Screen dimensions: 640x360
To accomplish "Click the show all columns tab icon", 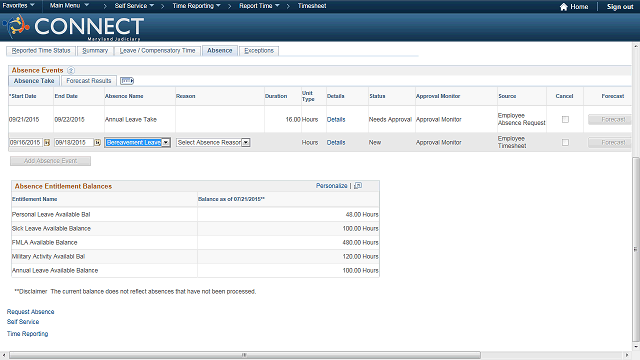I will click(127, 81).
